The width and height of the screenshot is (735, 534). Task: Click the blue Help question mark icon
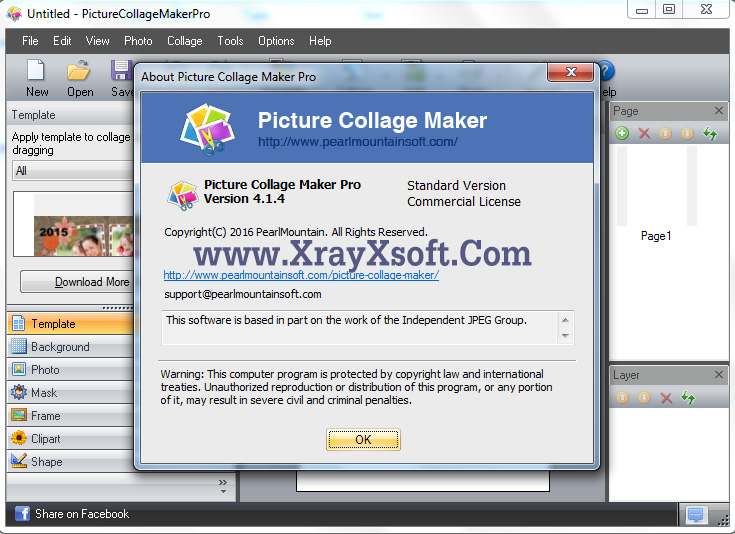606,71
